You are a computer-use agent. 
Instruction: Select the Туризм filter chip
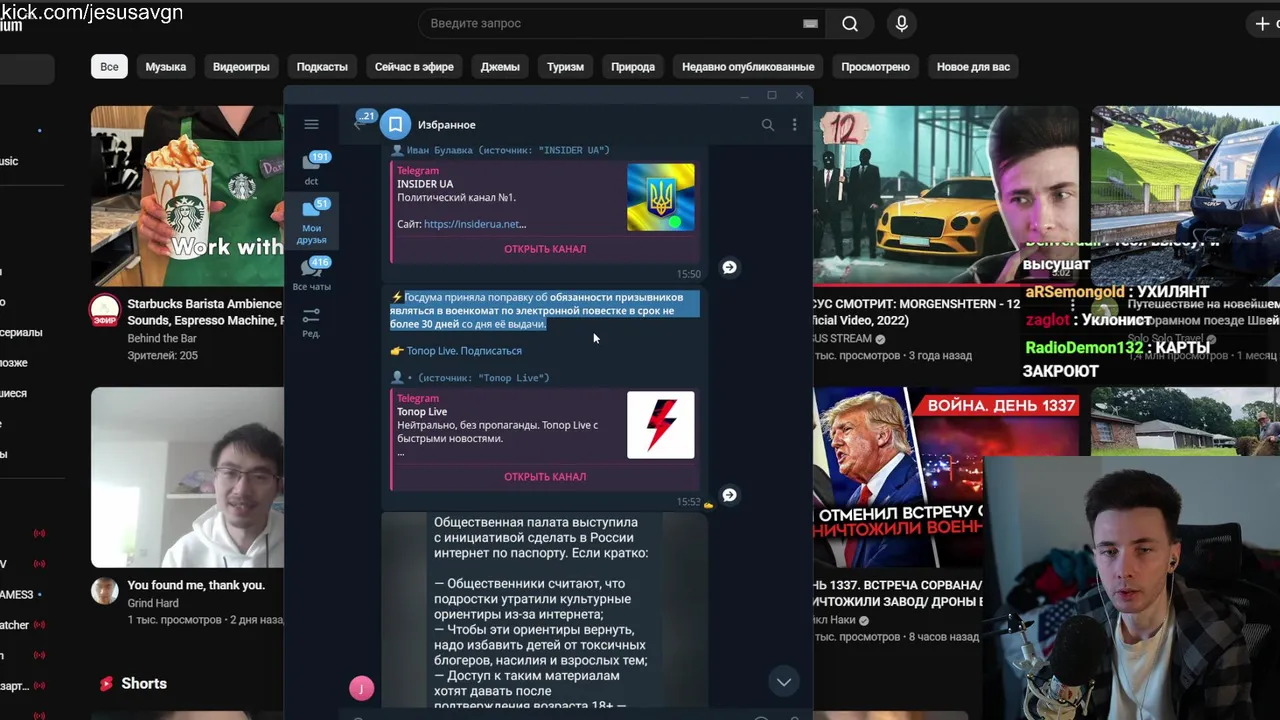[565, 67]
